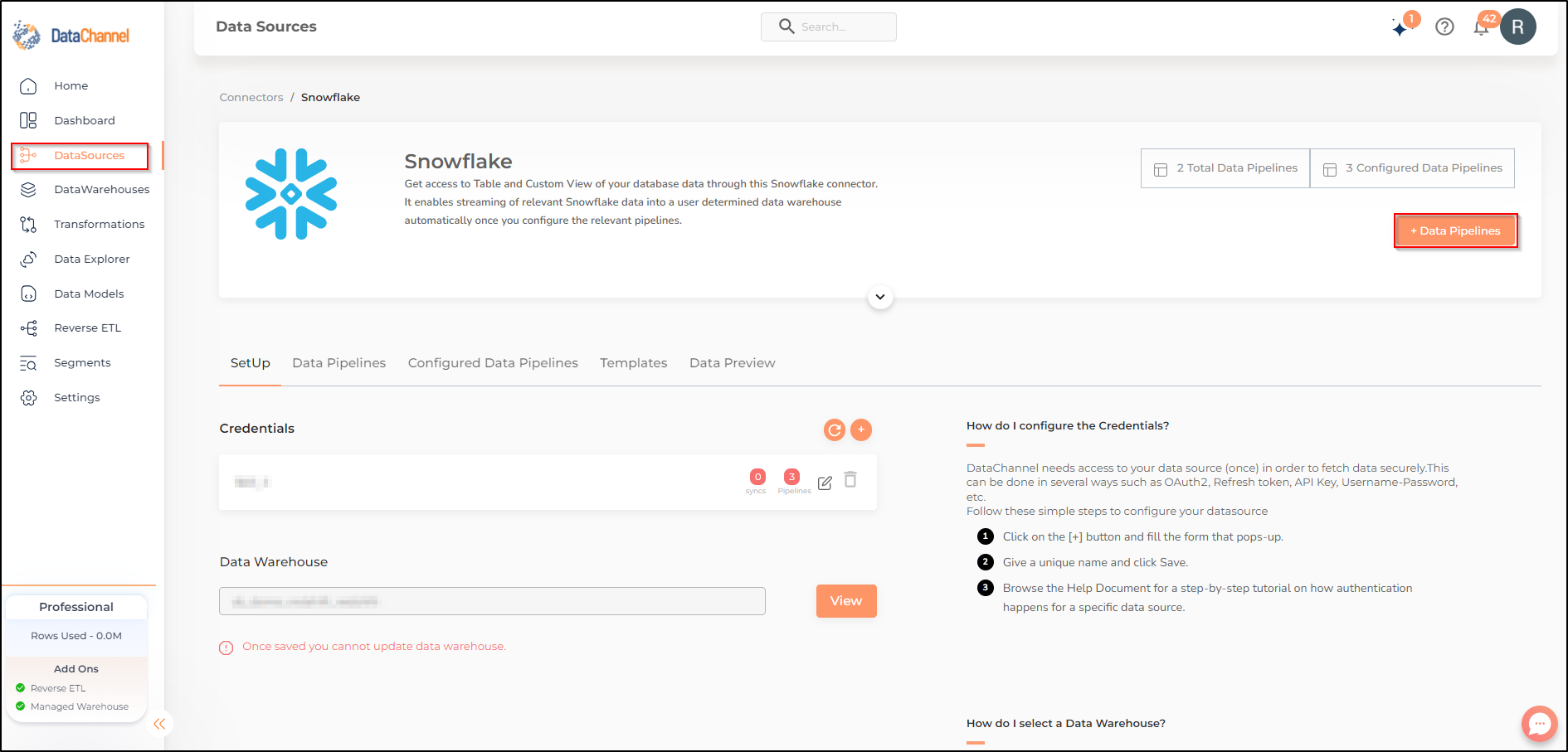The image size is (1568, 752).
Task: Delete the credential with trash icon
Action: tap(850, 480)
